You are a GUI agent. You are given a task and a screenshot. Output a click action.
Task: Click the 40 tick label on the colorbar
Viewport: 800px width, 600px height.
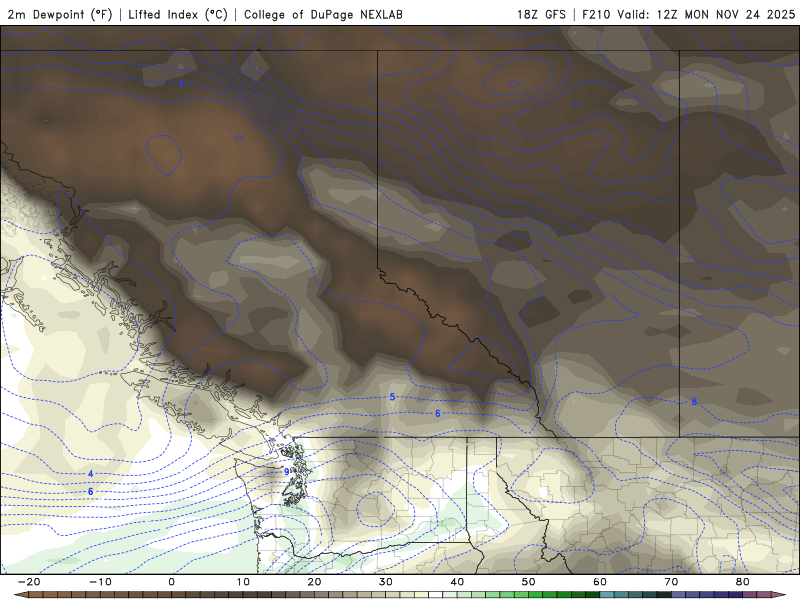(x=457, y=582)
